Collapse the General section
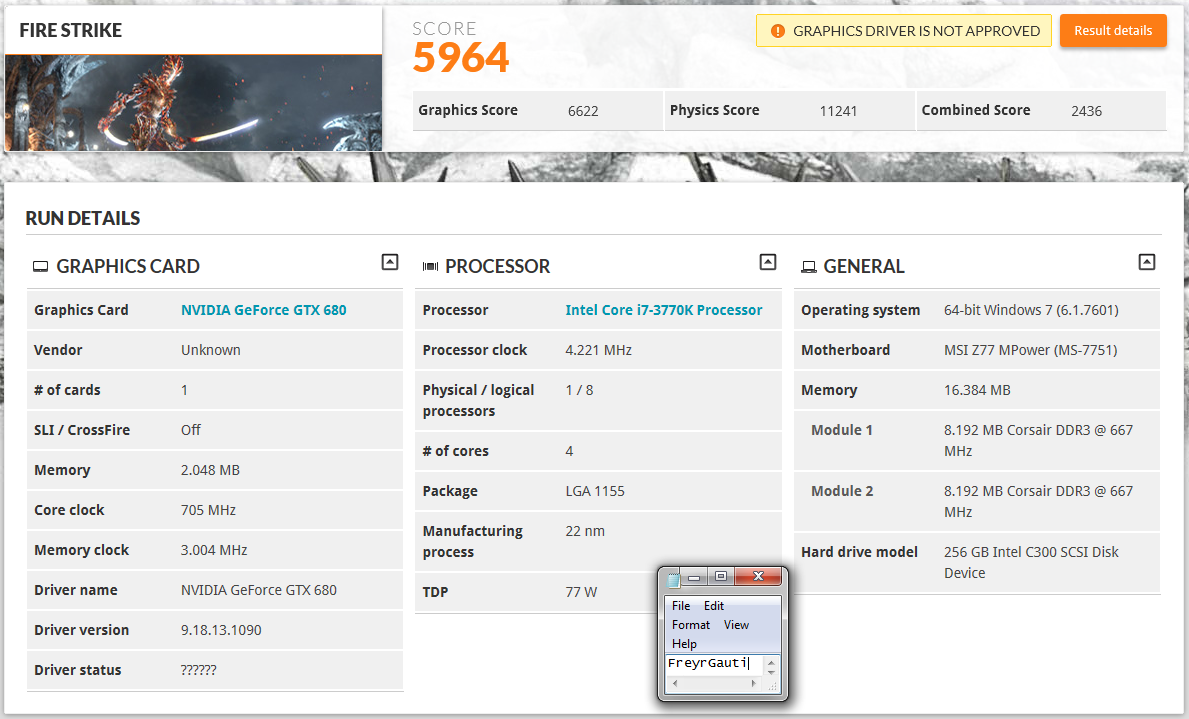 (1147, 262)
